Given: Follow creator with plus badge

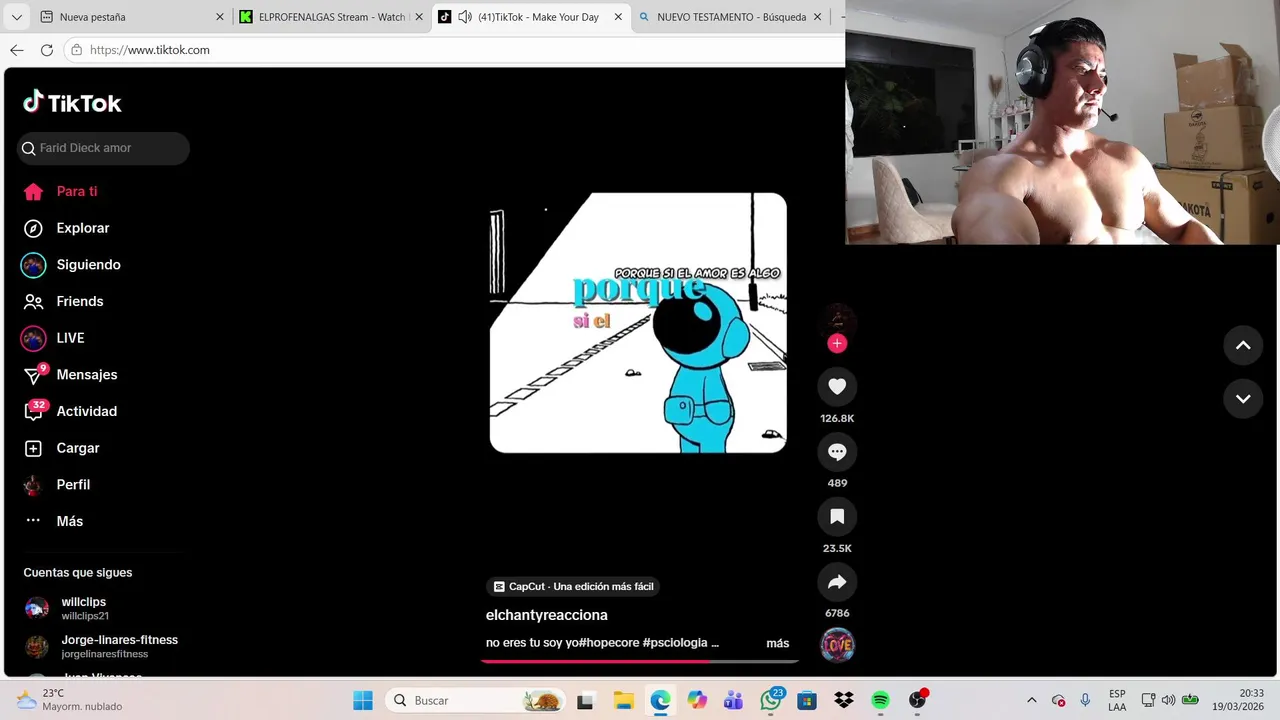Looking at the screenshot, I should (837, 343).
